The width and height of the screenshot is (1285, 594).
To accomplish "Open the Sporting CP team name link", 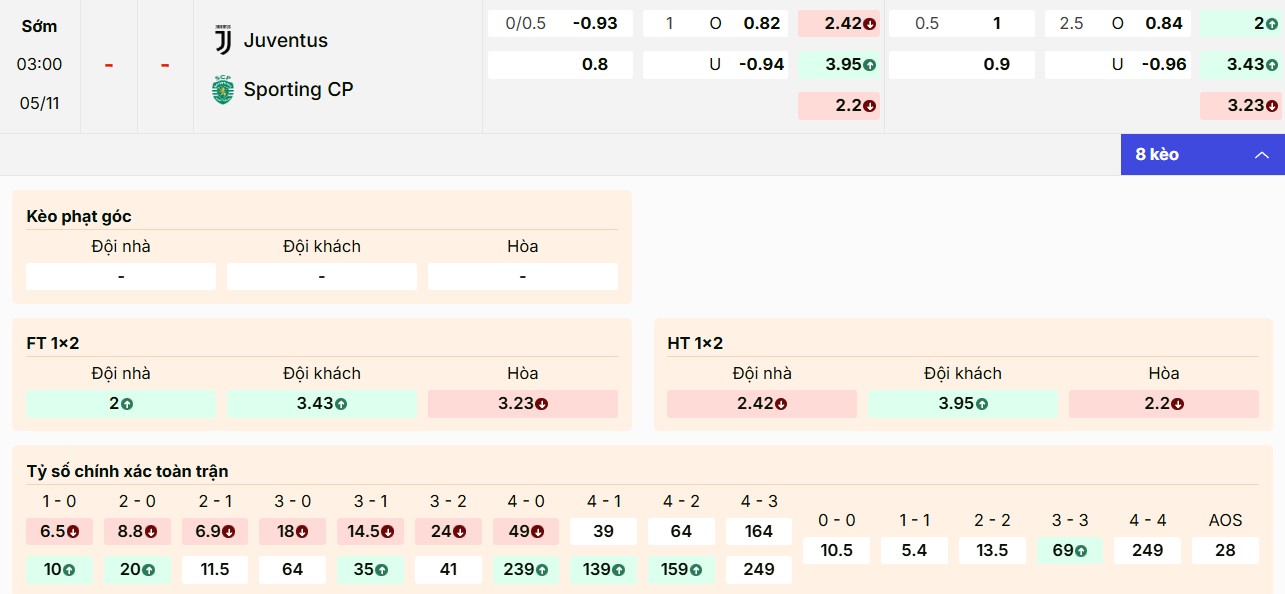I will point(298,90).
